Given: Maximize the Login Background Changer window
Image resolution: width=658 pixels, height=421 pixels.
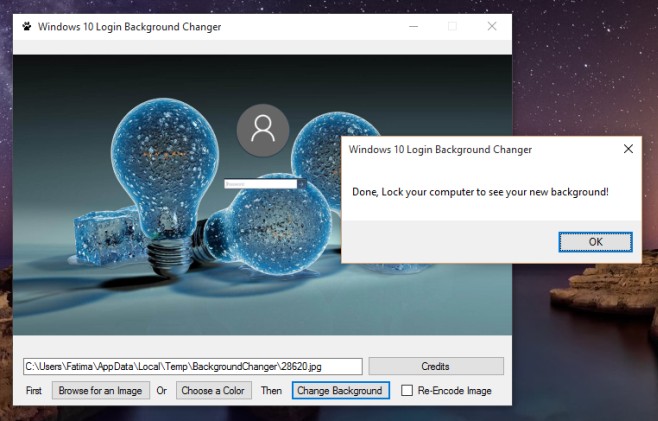Looking at the screenshot, I should coord(452,26).
